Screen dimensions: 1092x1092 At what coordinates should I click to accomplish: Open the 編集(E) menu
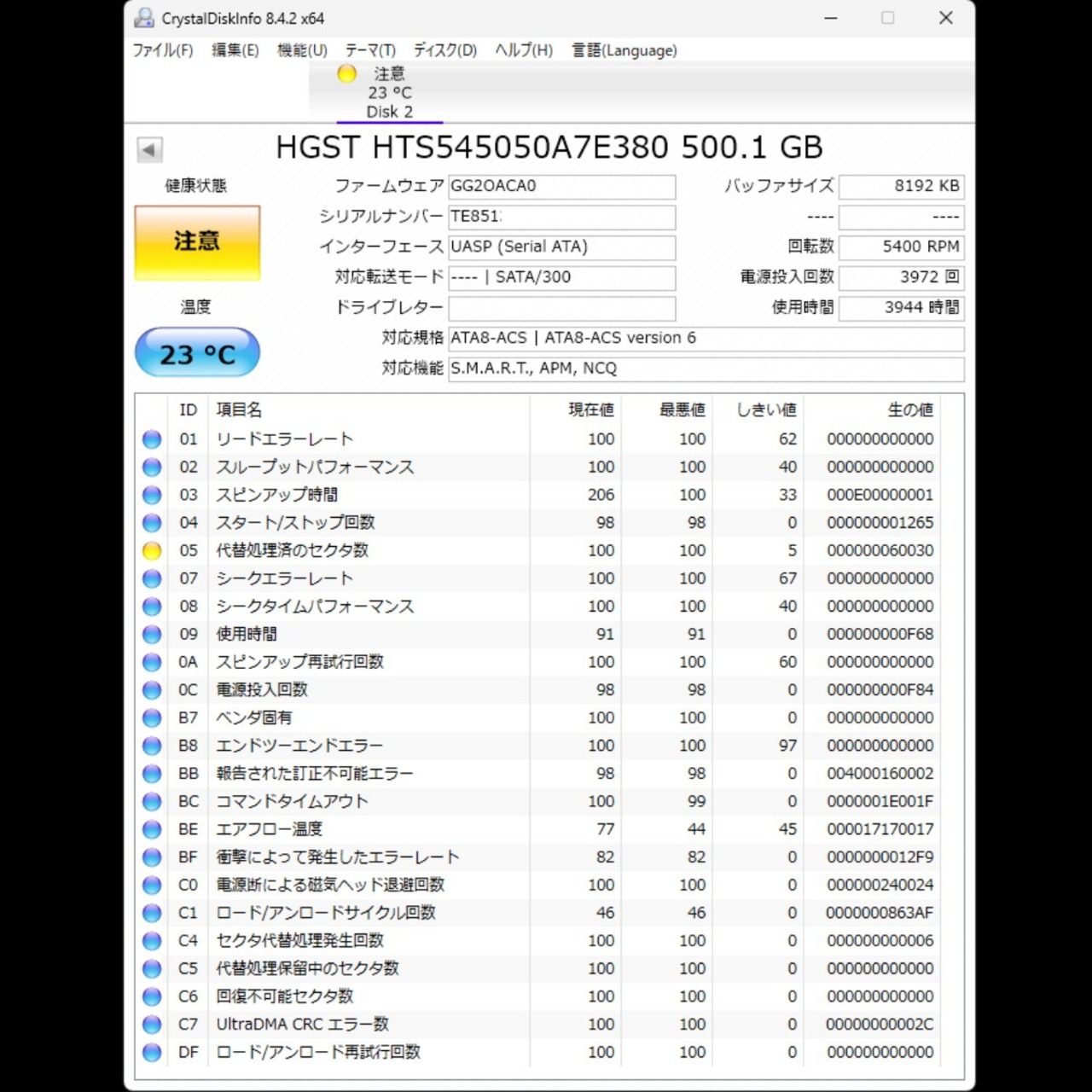(x=235, y=50)
